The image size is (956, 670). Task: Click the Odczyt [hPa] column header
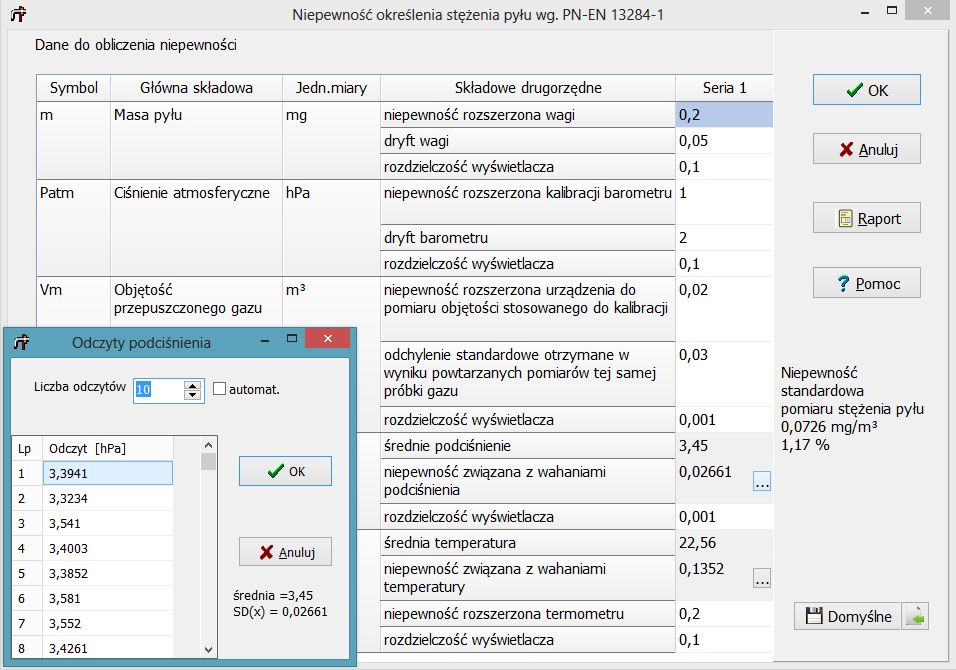(108, 448)
